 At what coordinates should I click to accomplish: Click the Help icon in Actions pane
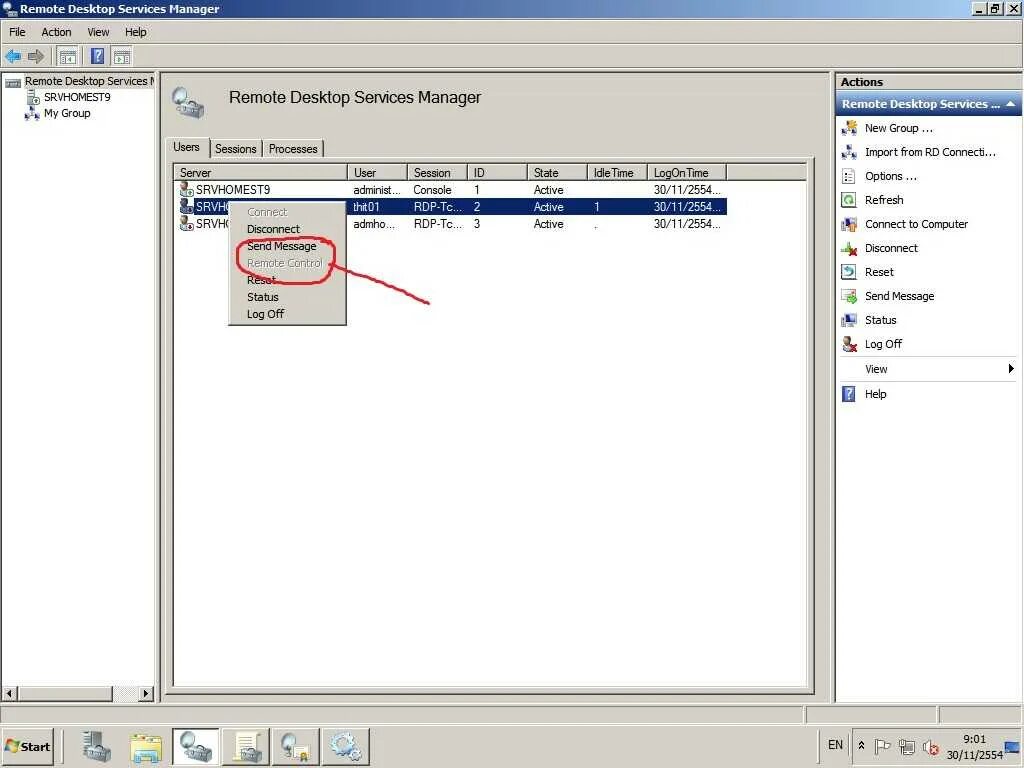tap(849, 394)
